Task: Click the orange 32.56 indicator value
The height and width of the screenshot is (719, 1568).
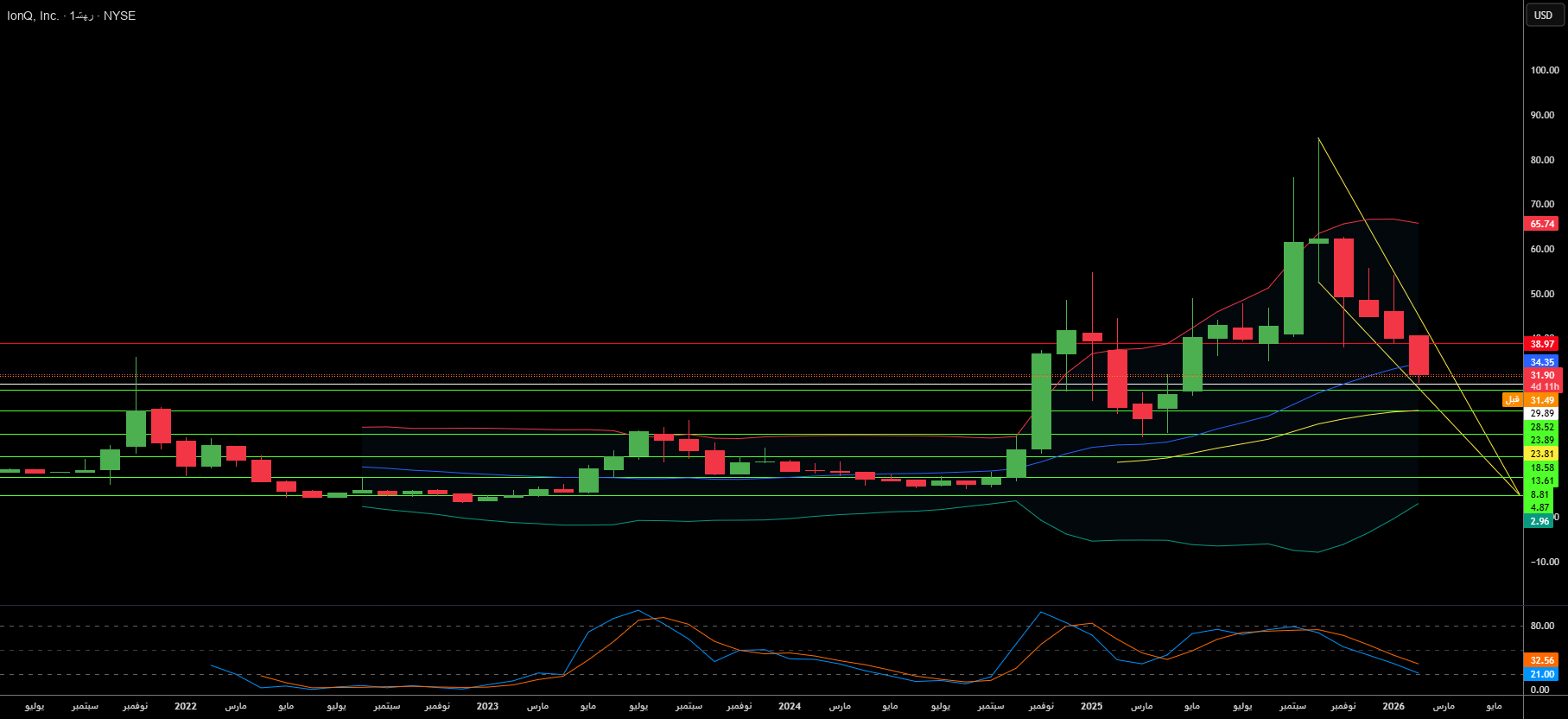Action: point(1542,660)
